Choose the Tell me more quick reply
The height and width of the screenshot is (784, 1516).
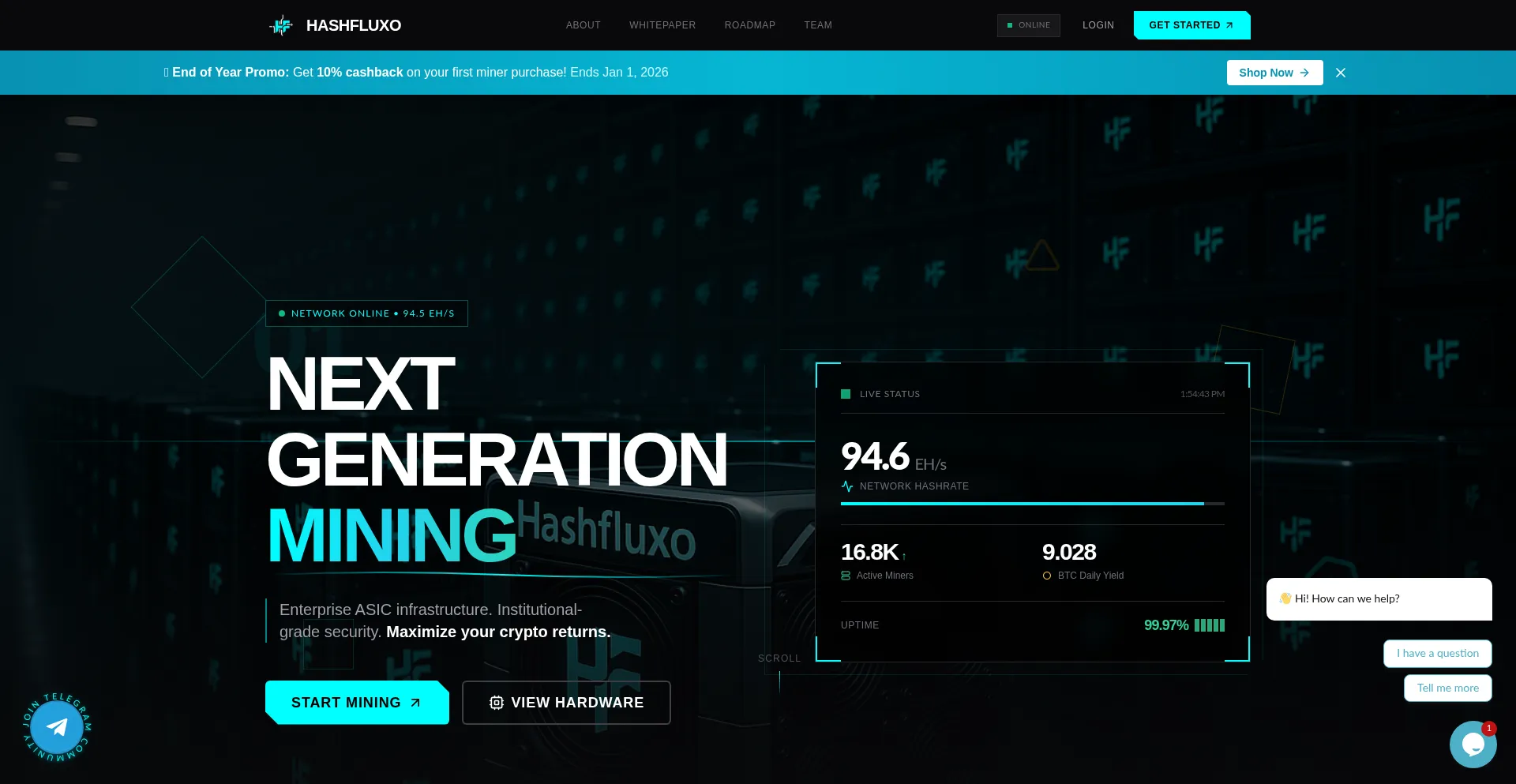1447,688
